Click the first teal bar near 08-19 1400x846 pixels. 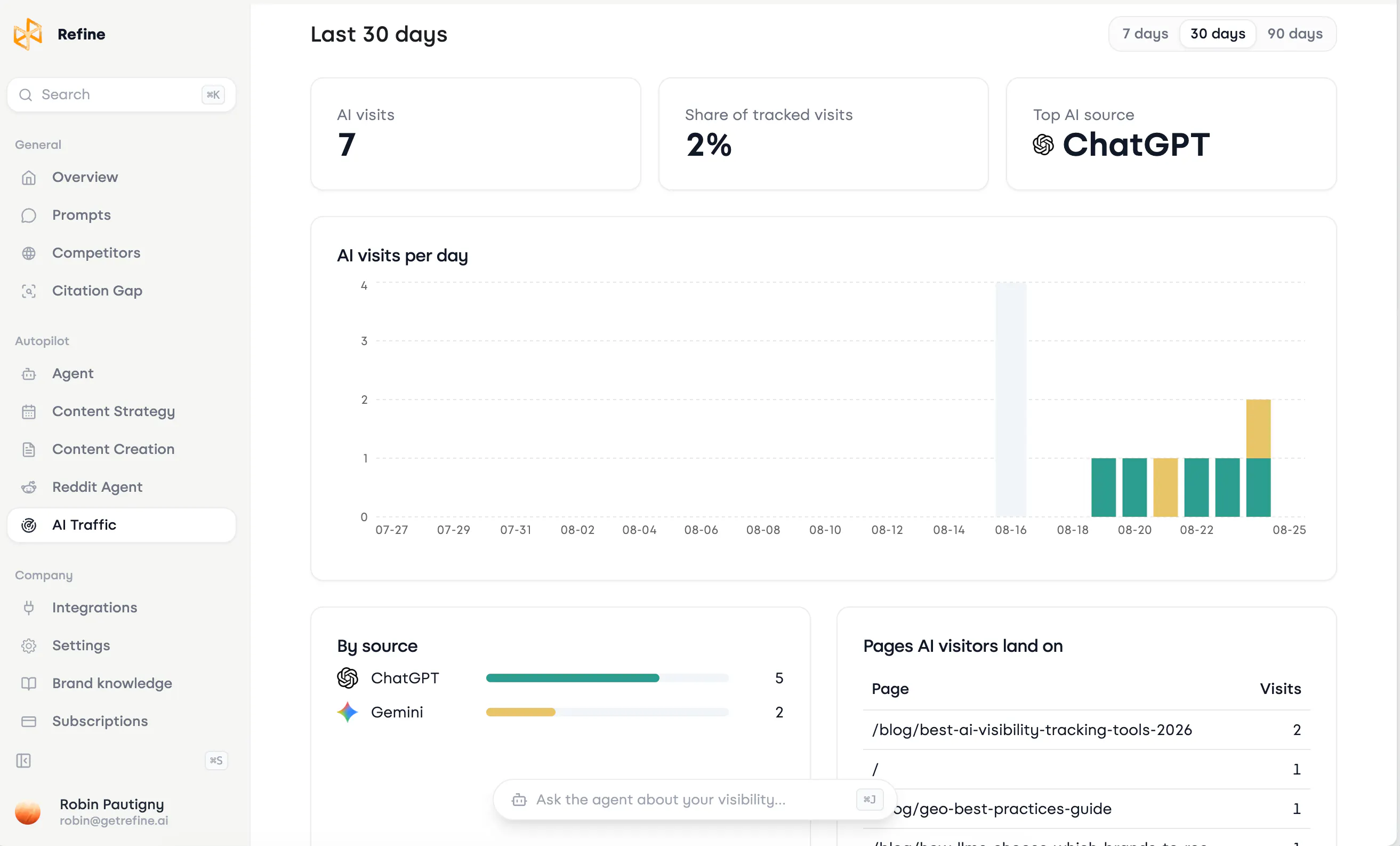1104,487
